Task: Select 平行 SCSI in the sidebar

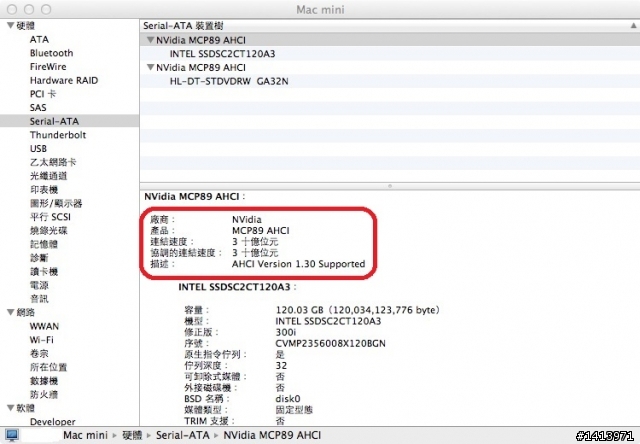Action: point(50,217)
